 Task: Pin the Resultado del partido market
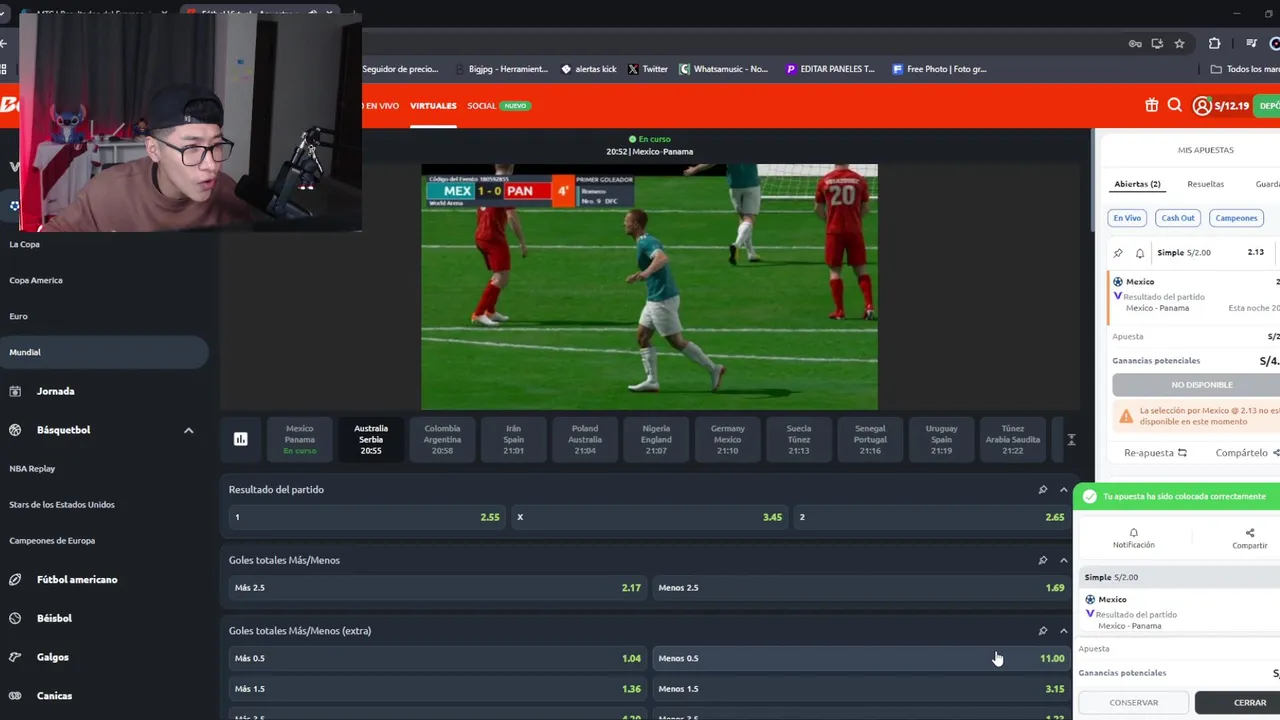pyautogui.click(x=1043, y=490)
